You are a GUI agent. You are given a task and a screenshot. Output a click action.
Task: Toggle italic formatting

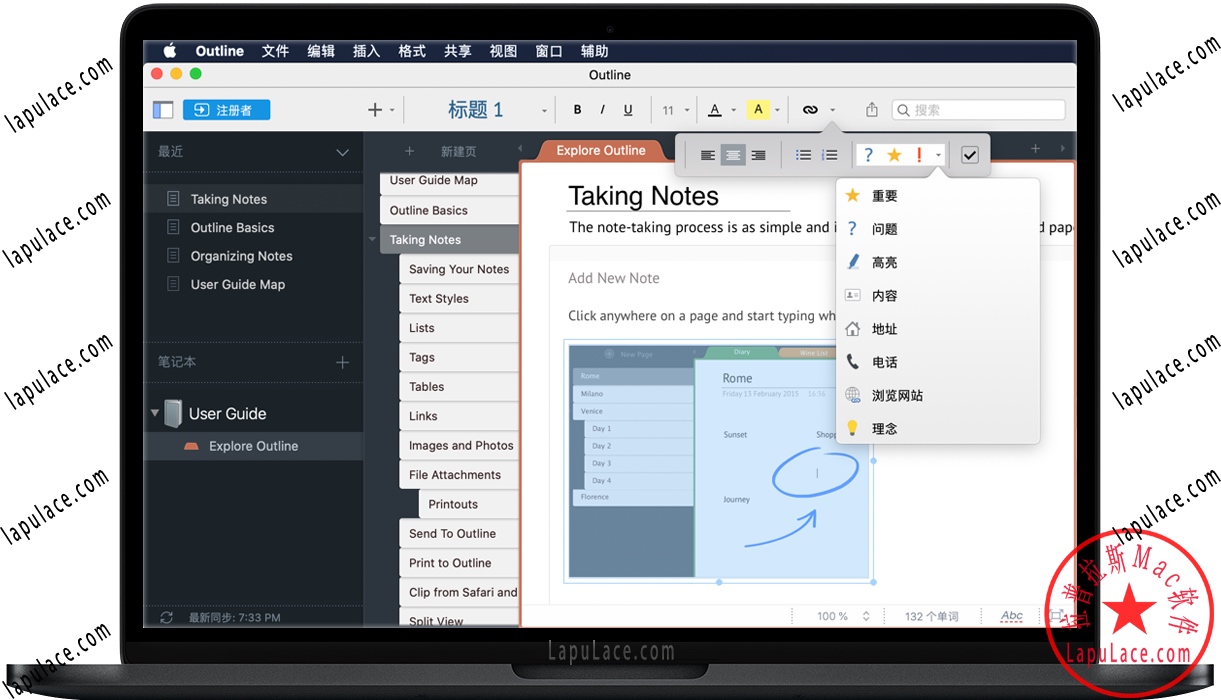[x=602, y=110]
